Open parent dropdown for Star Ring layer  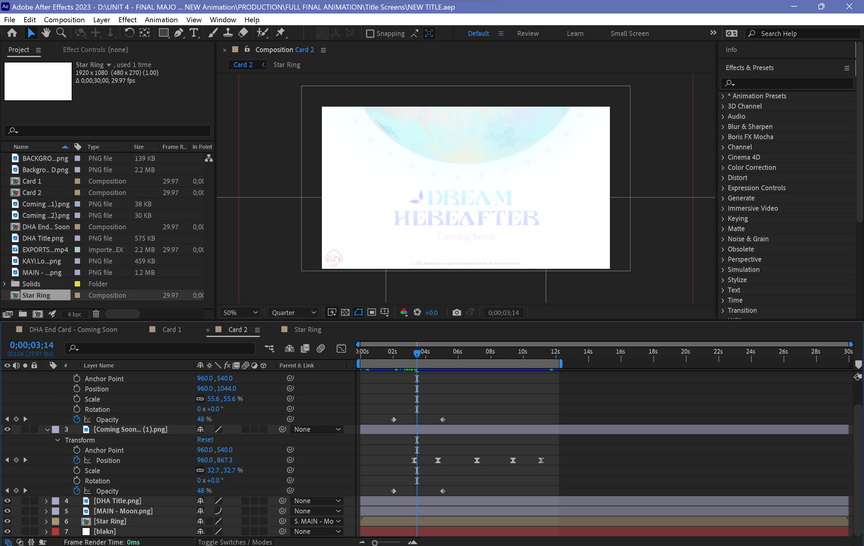[x=317, y=521]
